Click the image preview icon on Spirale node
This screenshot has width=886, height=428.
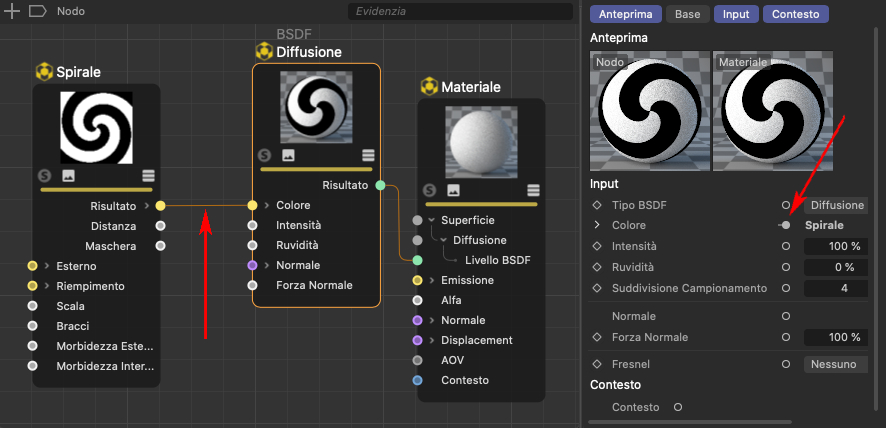[68, 176]
